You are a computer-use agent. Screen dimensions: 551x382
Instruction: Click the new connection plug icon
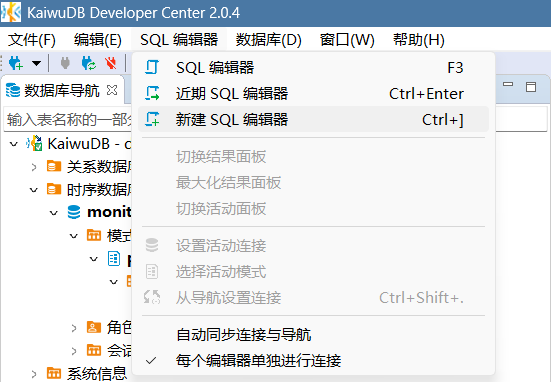tap(15, 63)
